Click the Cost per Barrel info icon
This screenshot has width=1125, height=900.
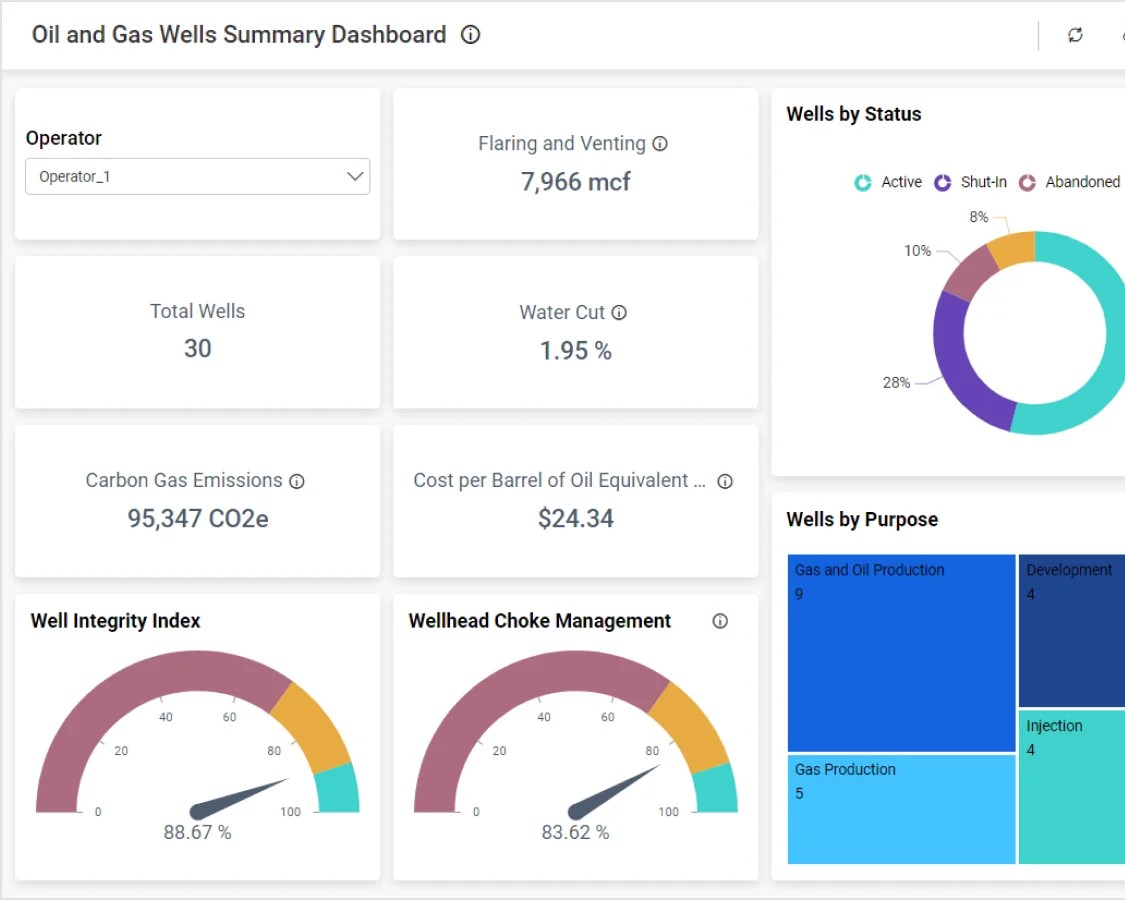725,481
